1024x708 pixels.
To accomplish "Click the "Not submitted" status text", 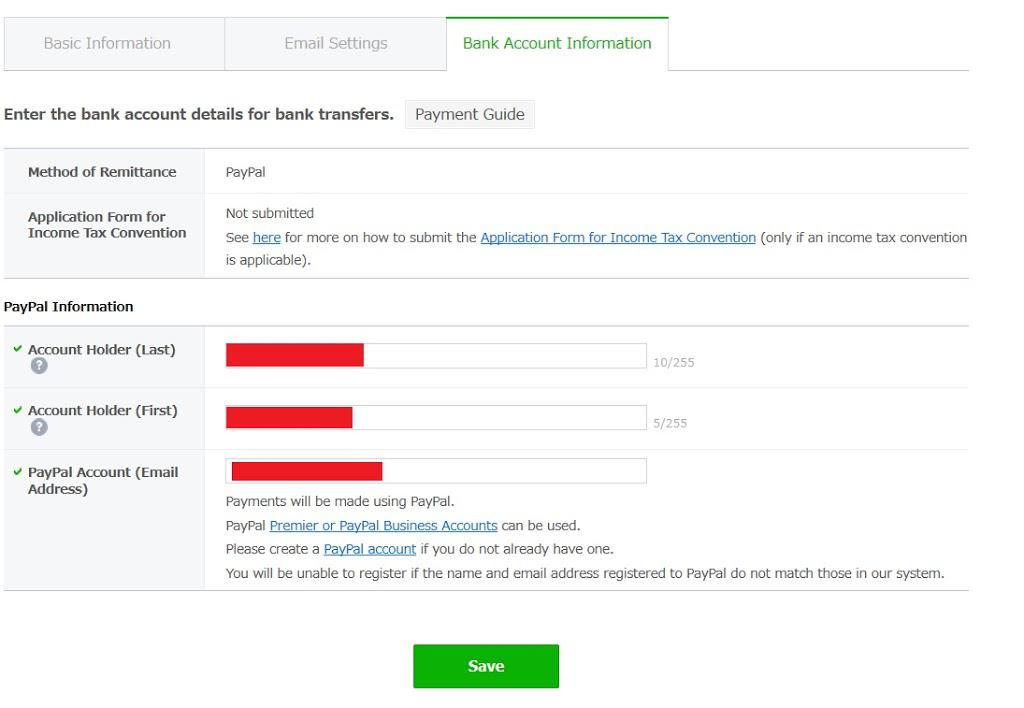I will [270, 213].
